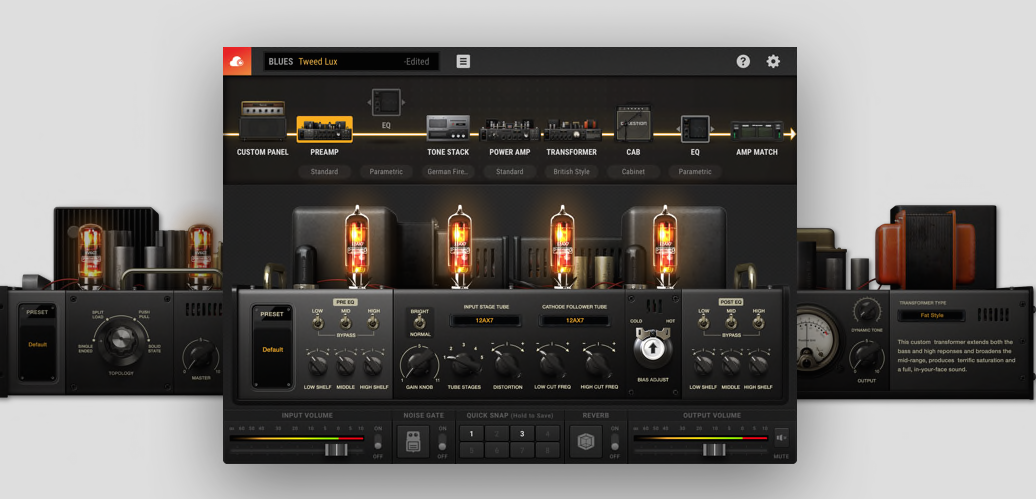Select the highlighted Preamp module
Viewport: 1036px width, 499px height.
click(324, 130)
